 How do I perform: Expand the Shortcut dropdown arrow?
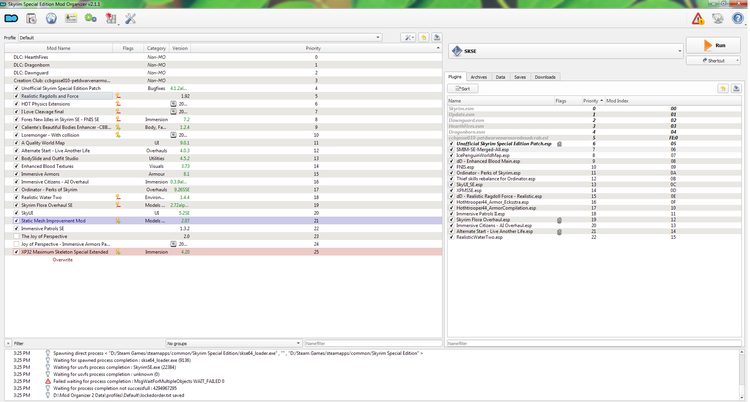tap(737, 61)
